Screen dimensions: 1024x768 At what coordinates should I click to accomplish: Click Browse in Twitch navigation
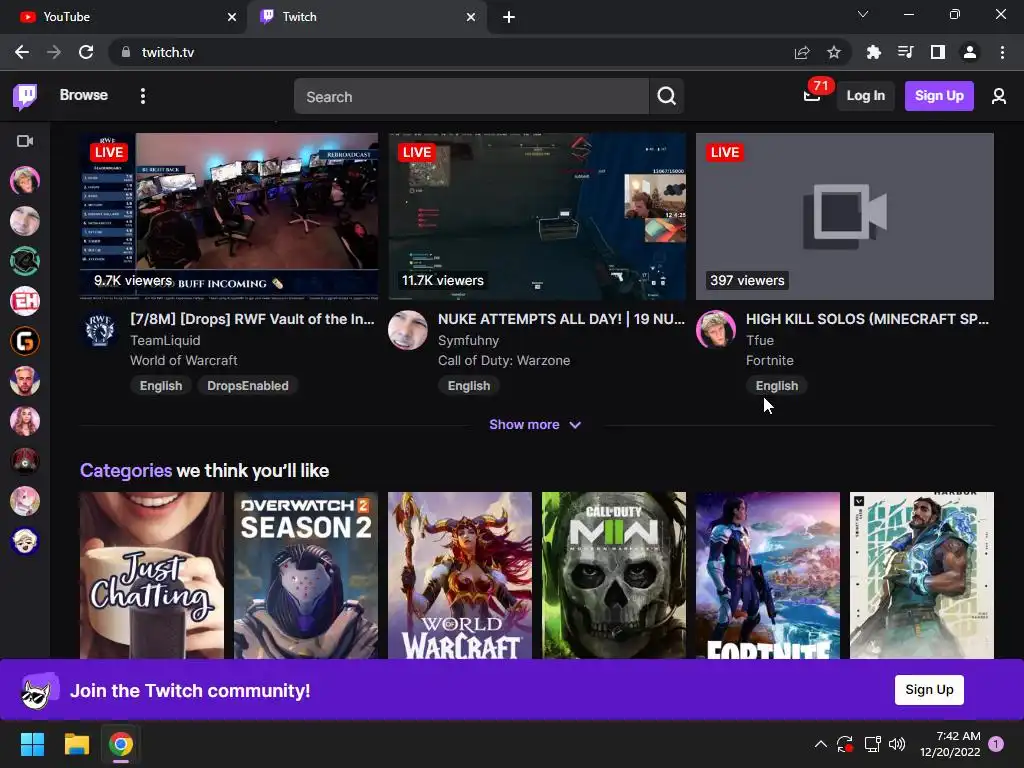(x=84, y=95)
